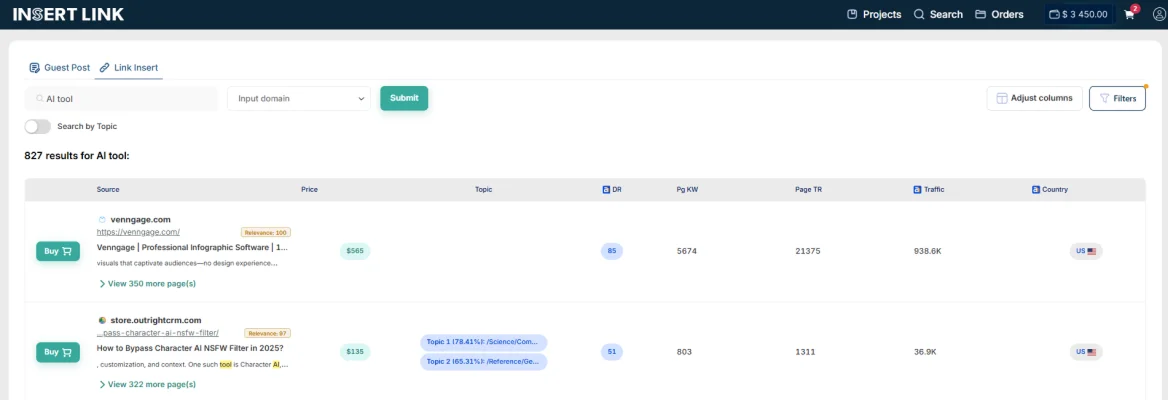Click the AI tool search input field
The width and height of the screenshot is (1168, 400).
[125, 99]
